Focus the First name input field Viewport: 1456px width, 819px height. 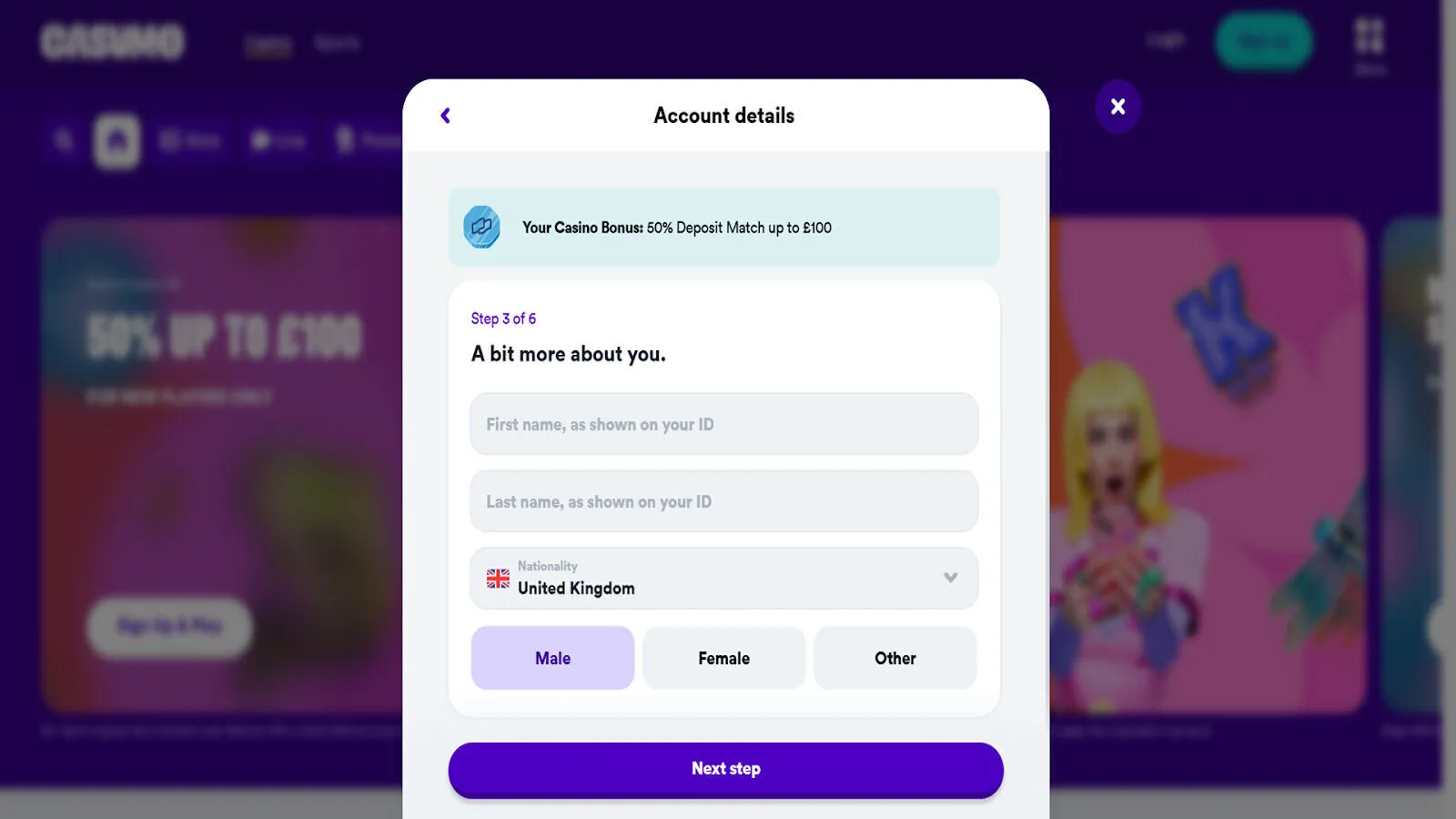pos(724,424)
